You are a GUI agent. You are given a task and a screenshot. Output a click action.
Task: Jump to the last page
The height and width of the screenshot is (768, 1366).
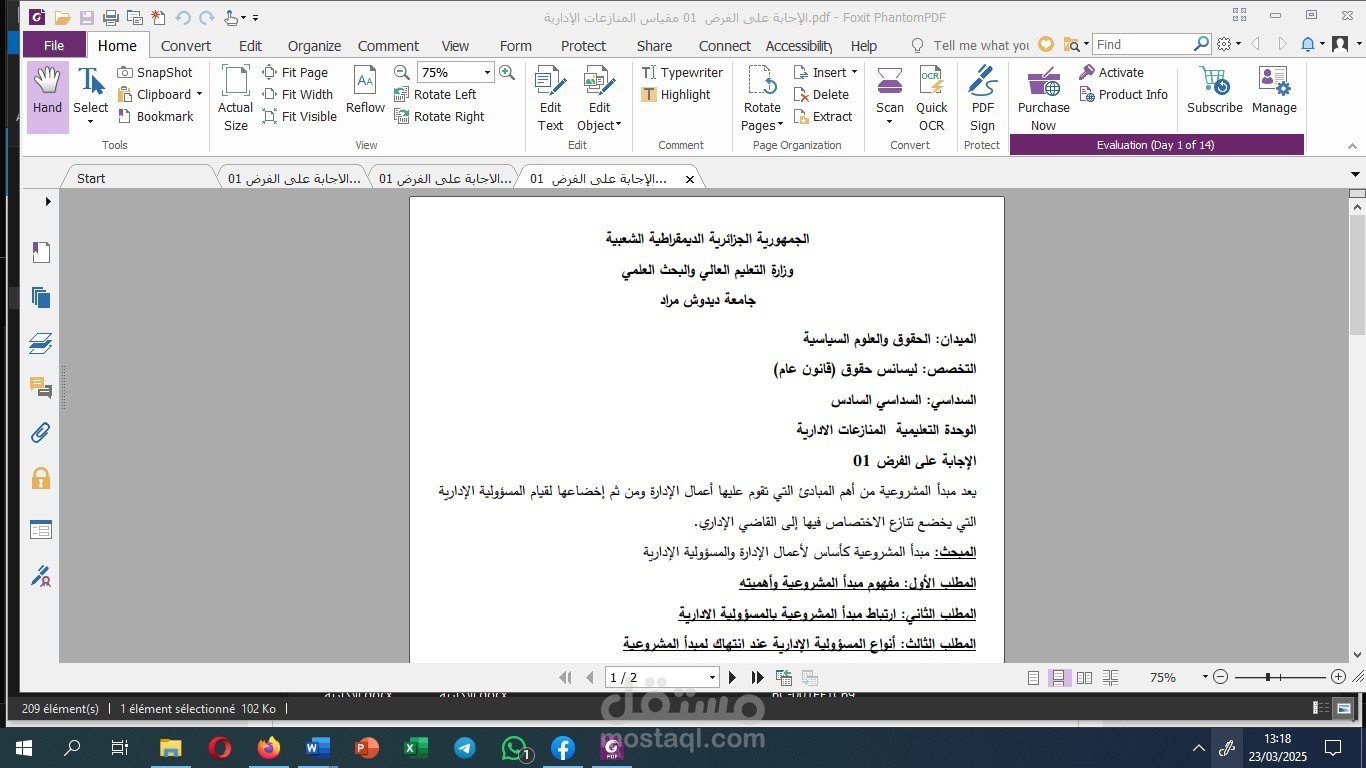758,677
